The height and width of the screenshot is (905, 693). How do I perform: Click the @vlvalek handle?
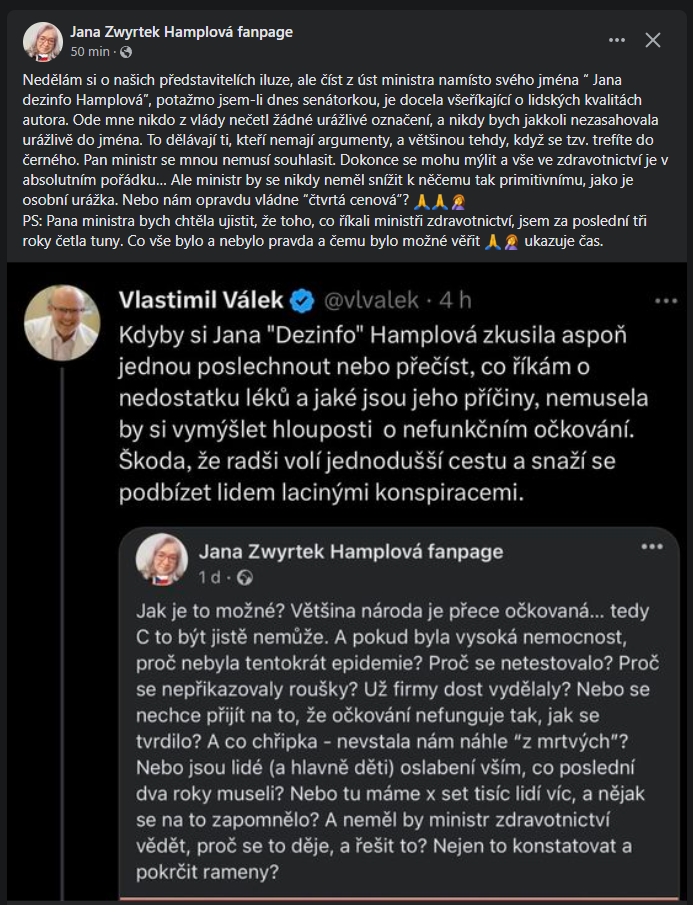point(369,300)
